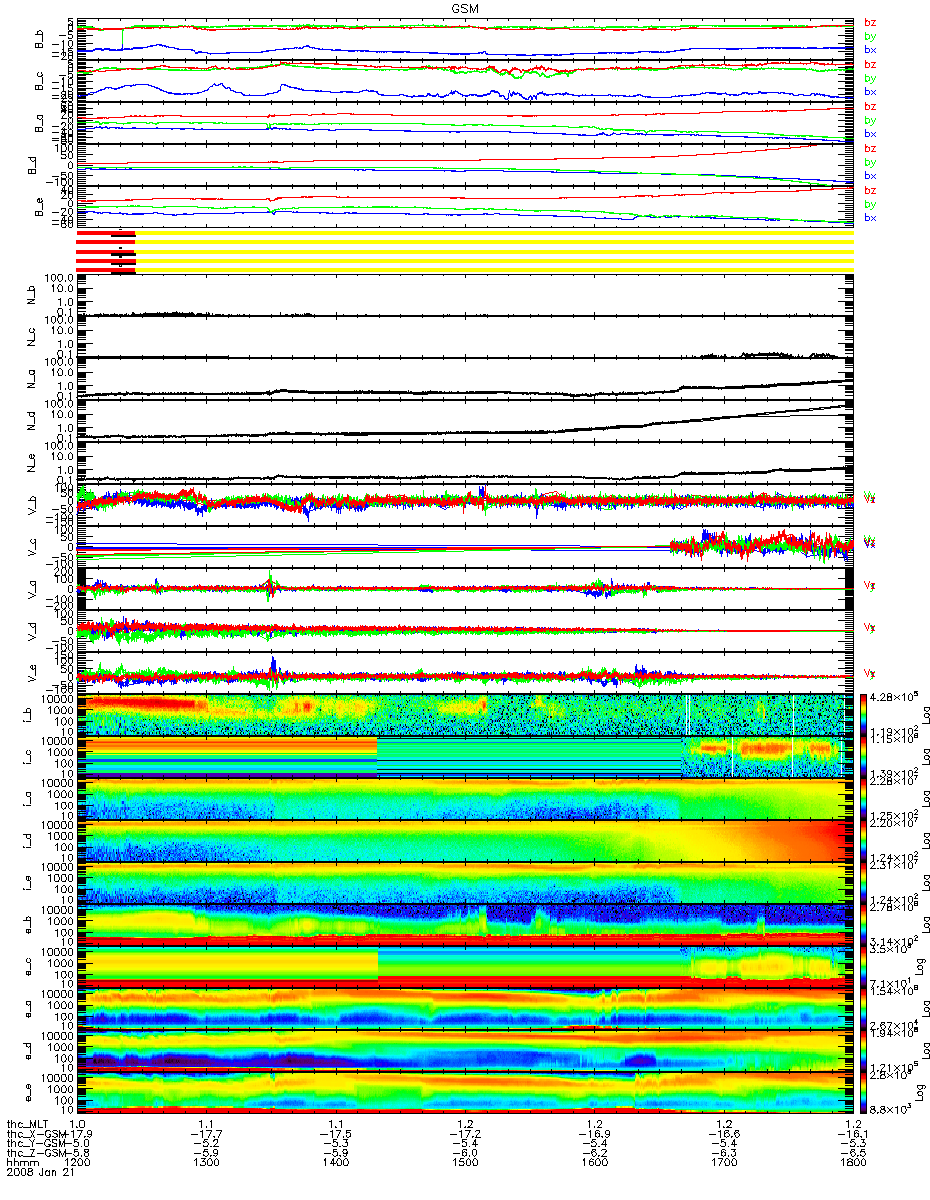Click the thc_MLT row label
The height and width of the screenshot is (1200, 930).
[27, 1124]
